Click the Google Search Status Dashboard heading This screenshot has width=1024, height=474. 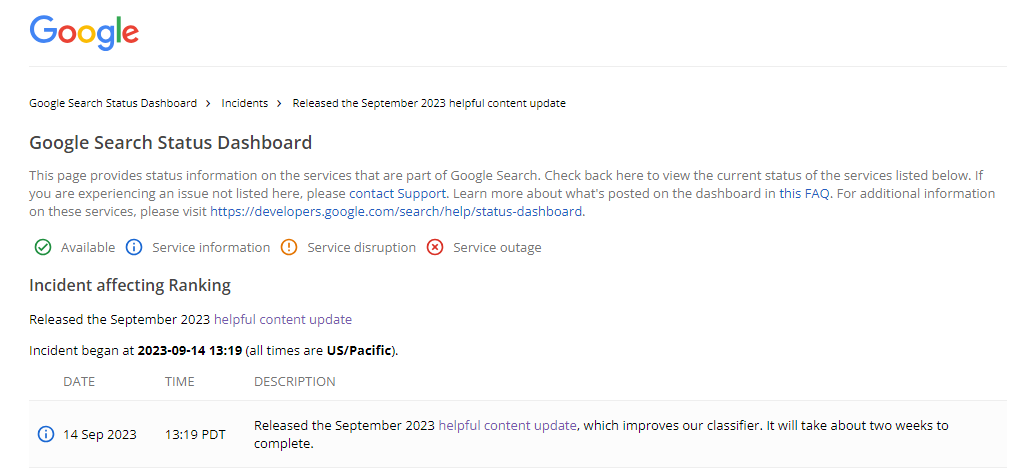170,142
